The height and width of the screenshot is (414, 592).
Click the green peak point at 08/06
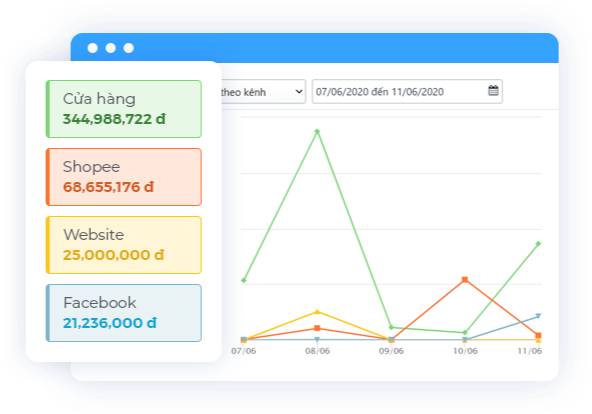tap(317, 131)
